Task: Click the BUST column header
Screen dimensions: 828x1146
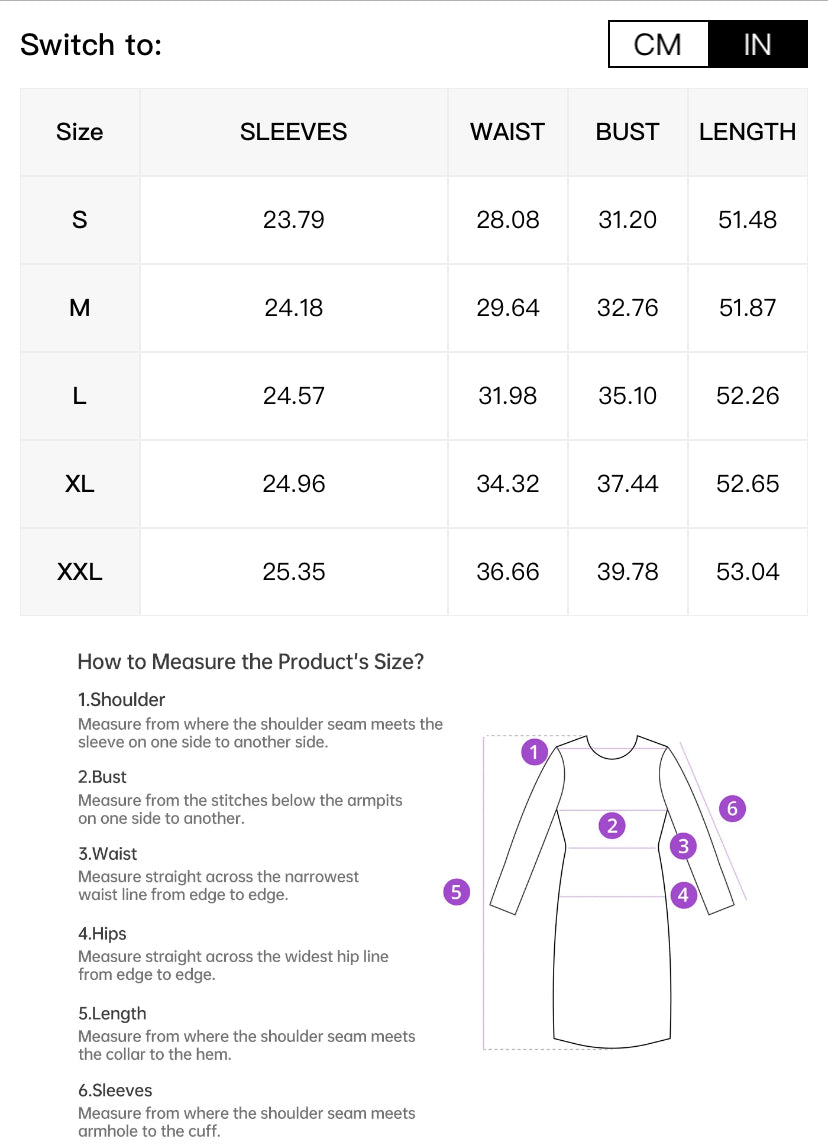Action: [628, 132]
